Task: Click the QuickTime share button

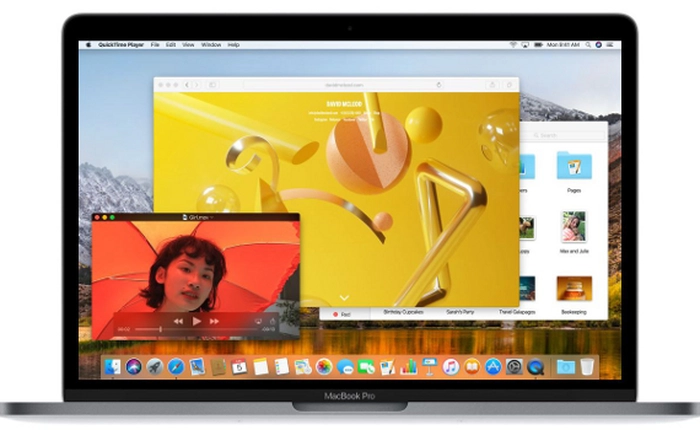Action: [273, 321]
